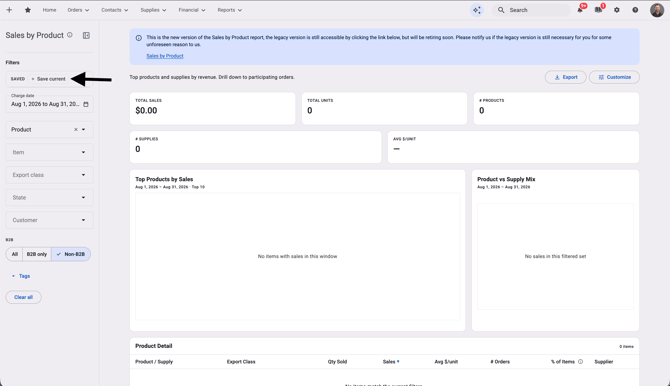The height and width of the screenshot is (386, 670).
Task: Select the All B2B option
Action: coord(15,254)
